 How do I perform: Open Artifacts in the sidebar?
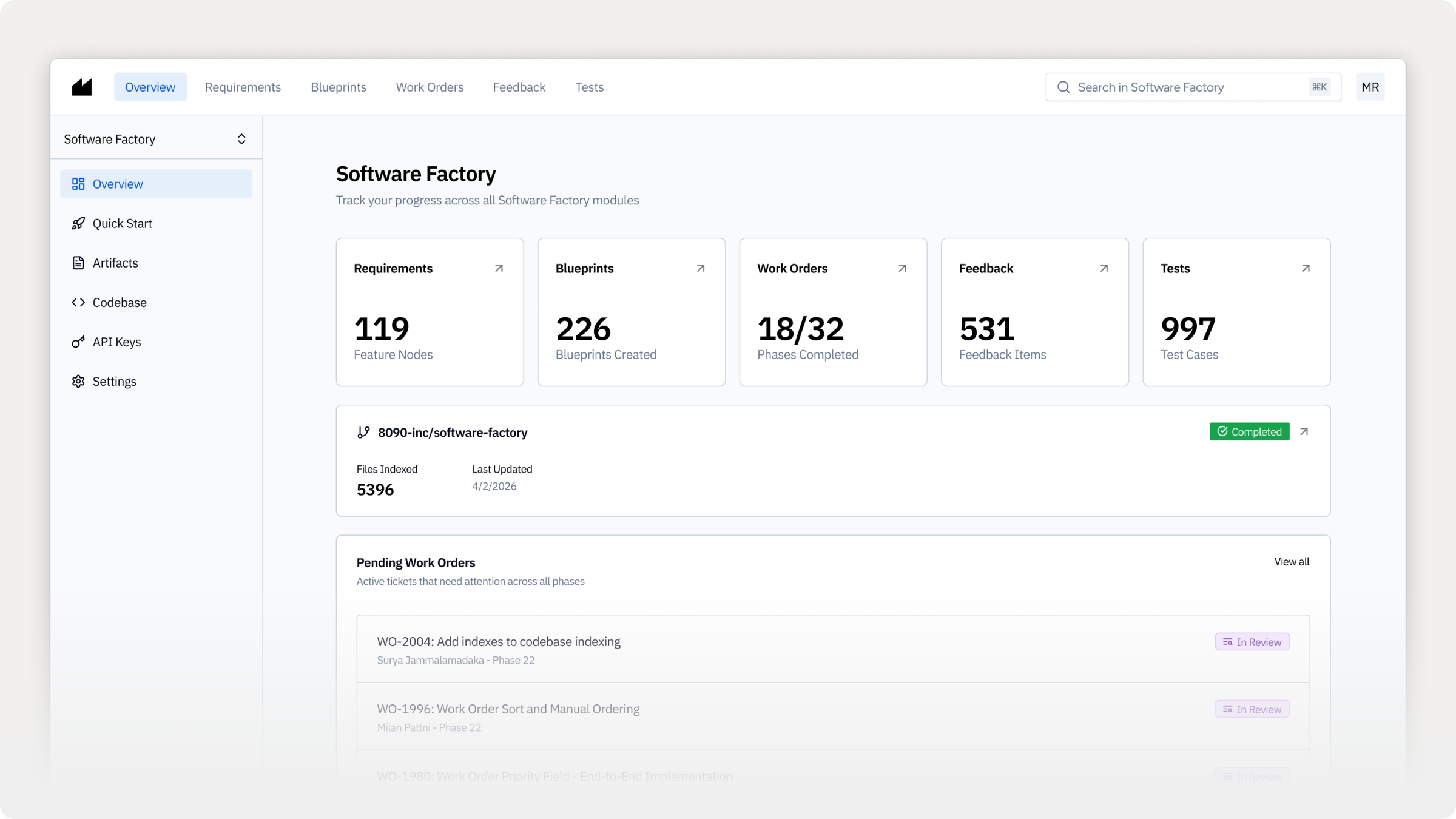(115, 263)
